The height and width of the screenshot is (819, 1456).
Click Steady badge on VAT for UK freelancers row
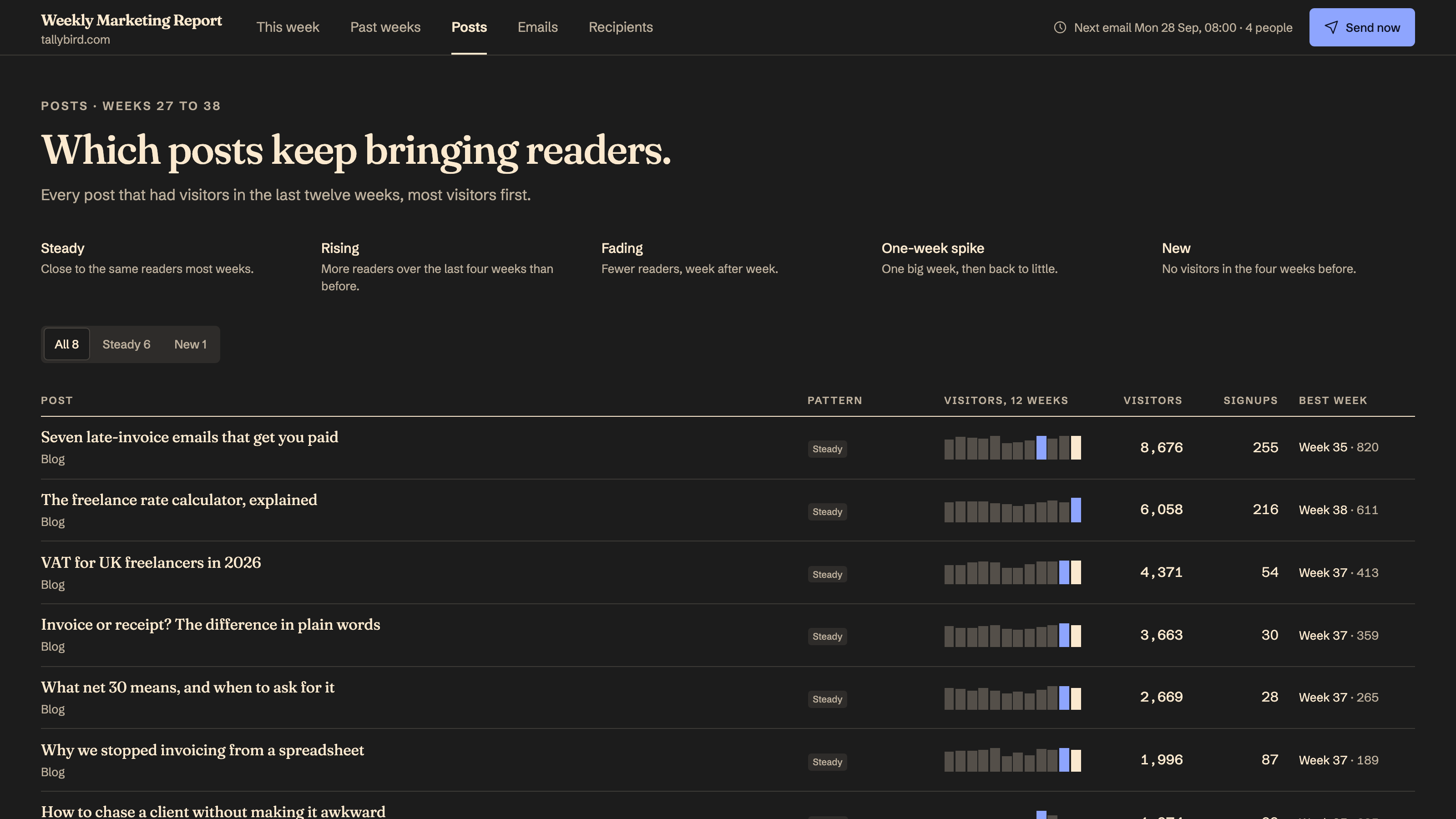click(x=827, y=574)
